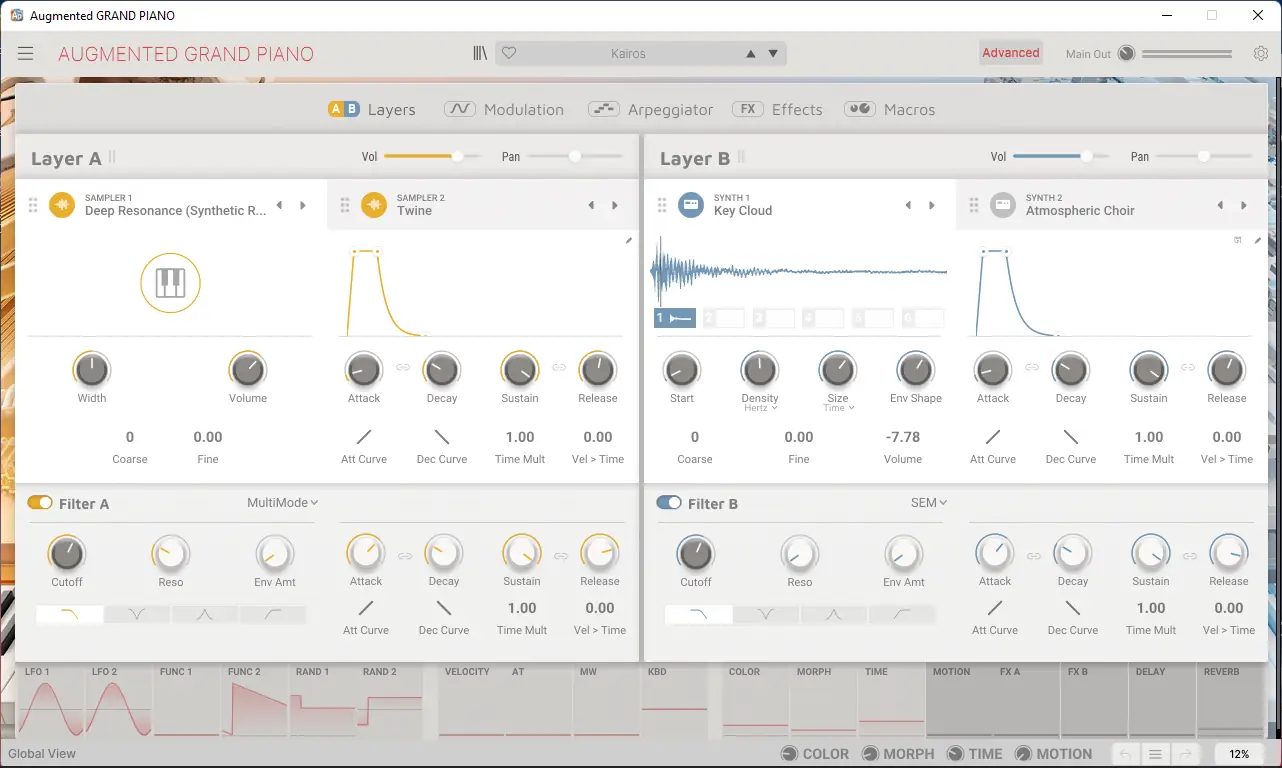Like the Kairos preset with heart icon
This screenshot has height=768, width=1282.
click(x=509, y=54)
